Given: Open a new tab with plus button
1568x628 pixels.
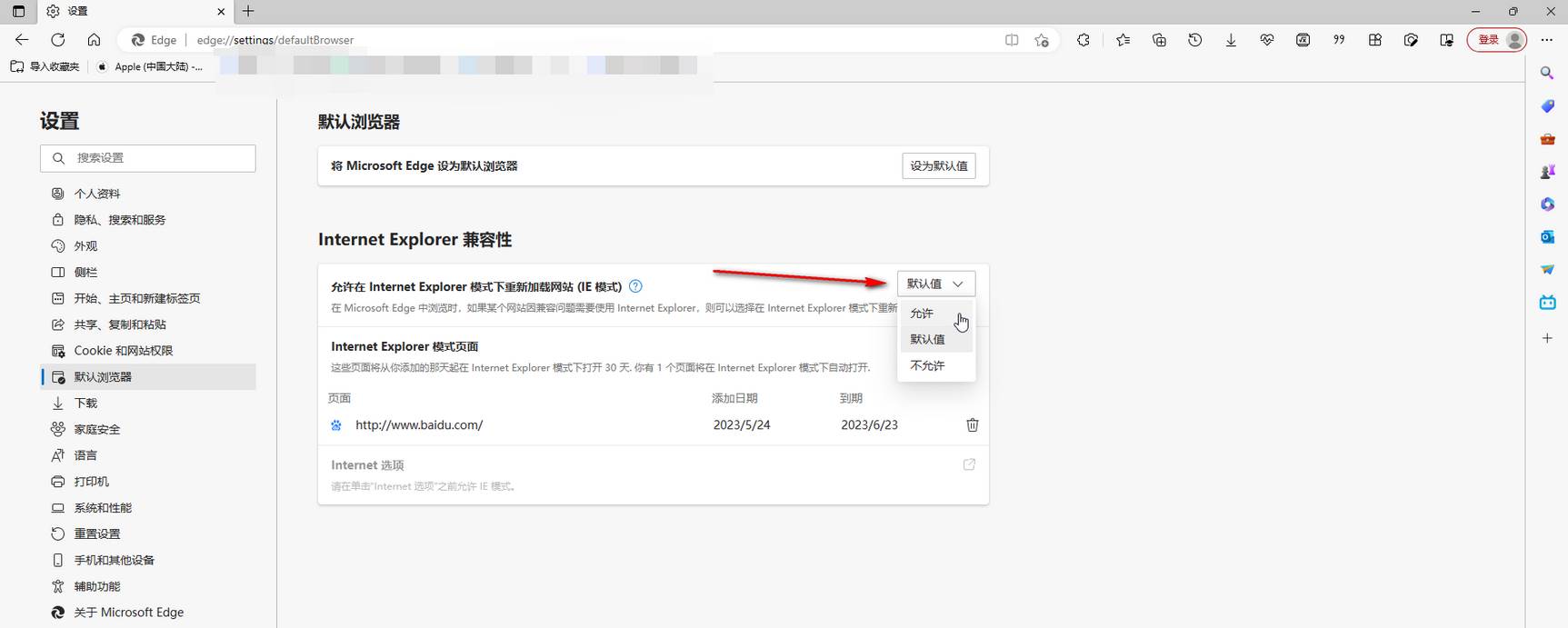Looking at the screenshot, I should [x=248, y=11].
